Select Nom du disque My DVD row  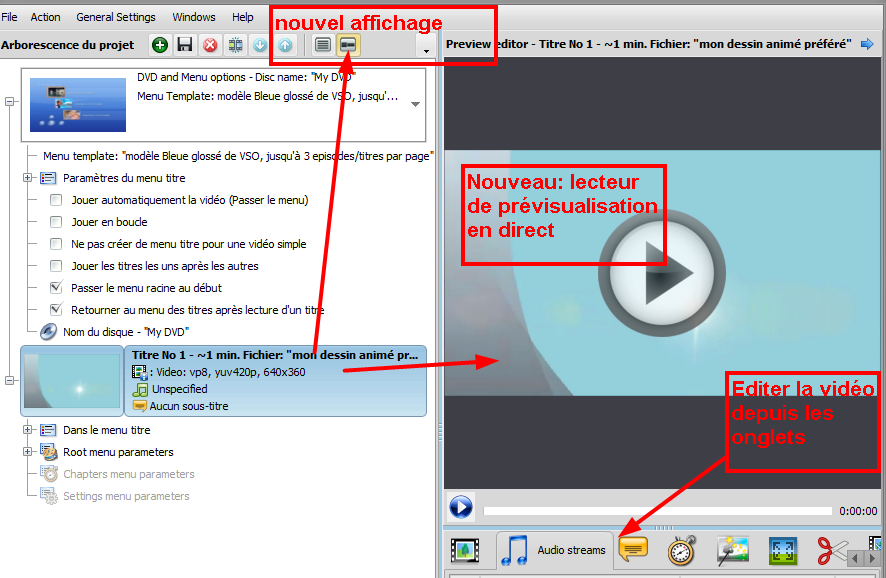click(125, 332)
